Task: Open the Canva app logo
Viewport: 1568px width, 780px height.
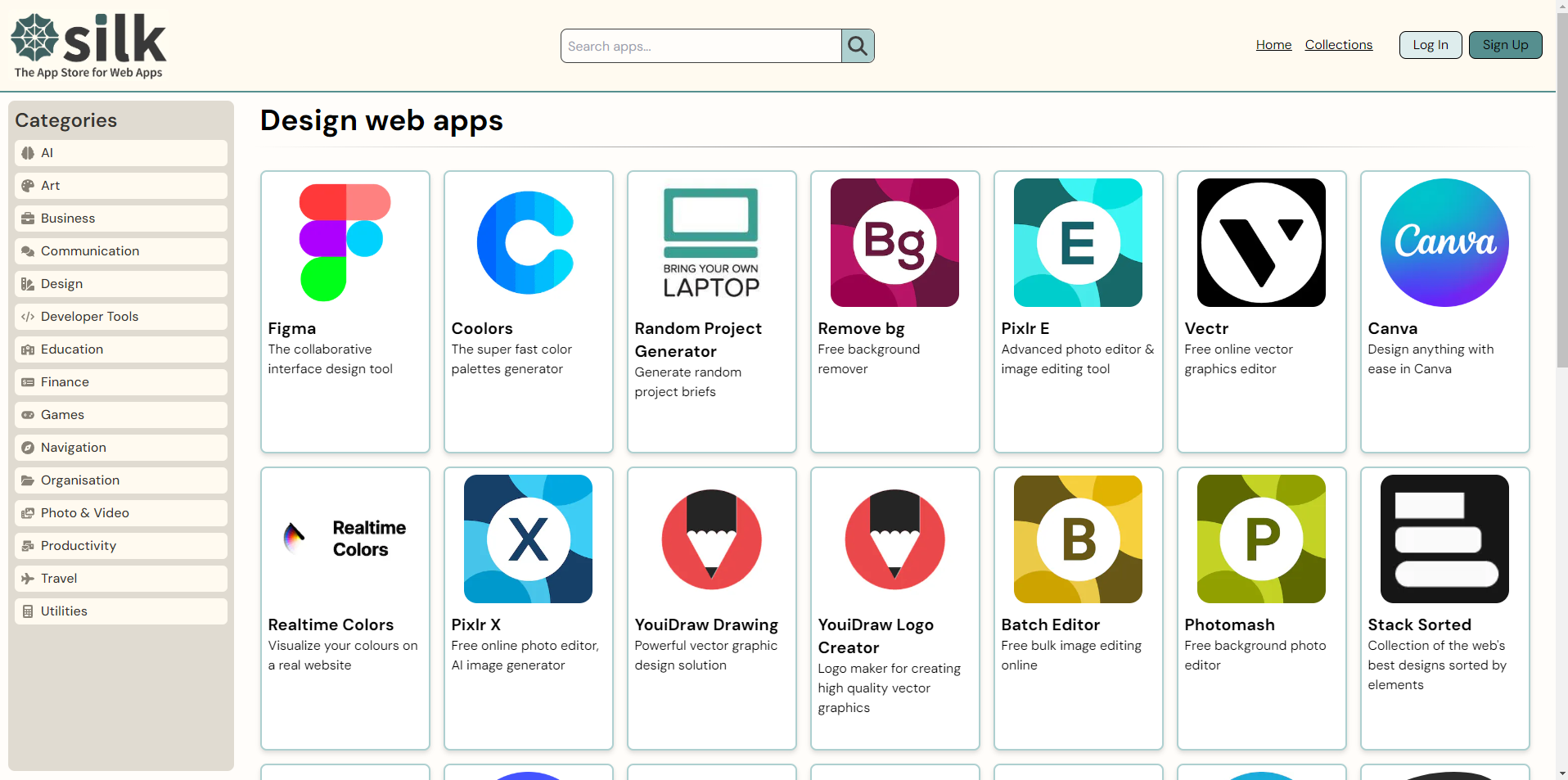Action: coord(1445,242)
